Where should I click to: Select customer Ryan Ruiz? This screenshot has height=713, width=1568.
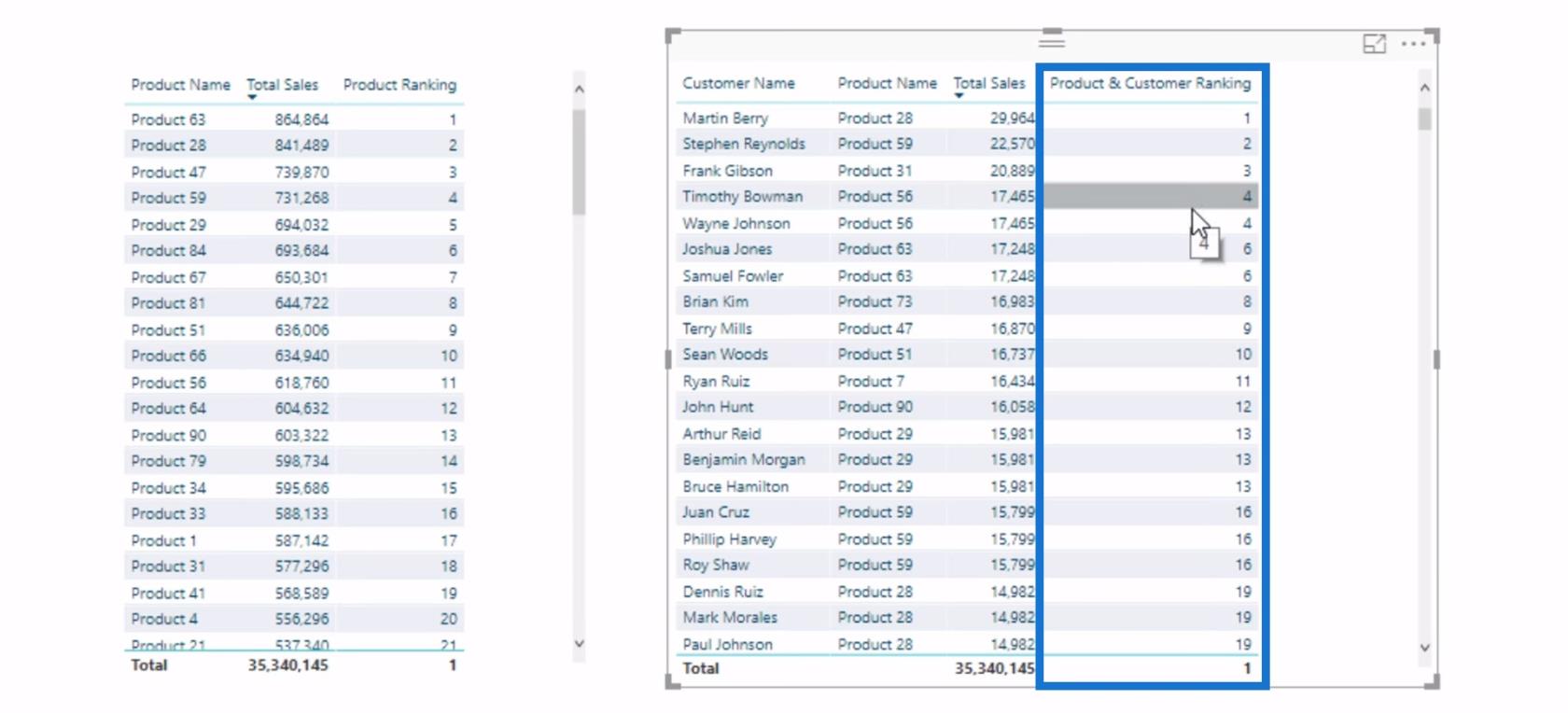tap(716, 382)
